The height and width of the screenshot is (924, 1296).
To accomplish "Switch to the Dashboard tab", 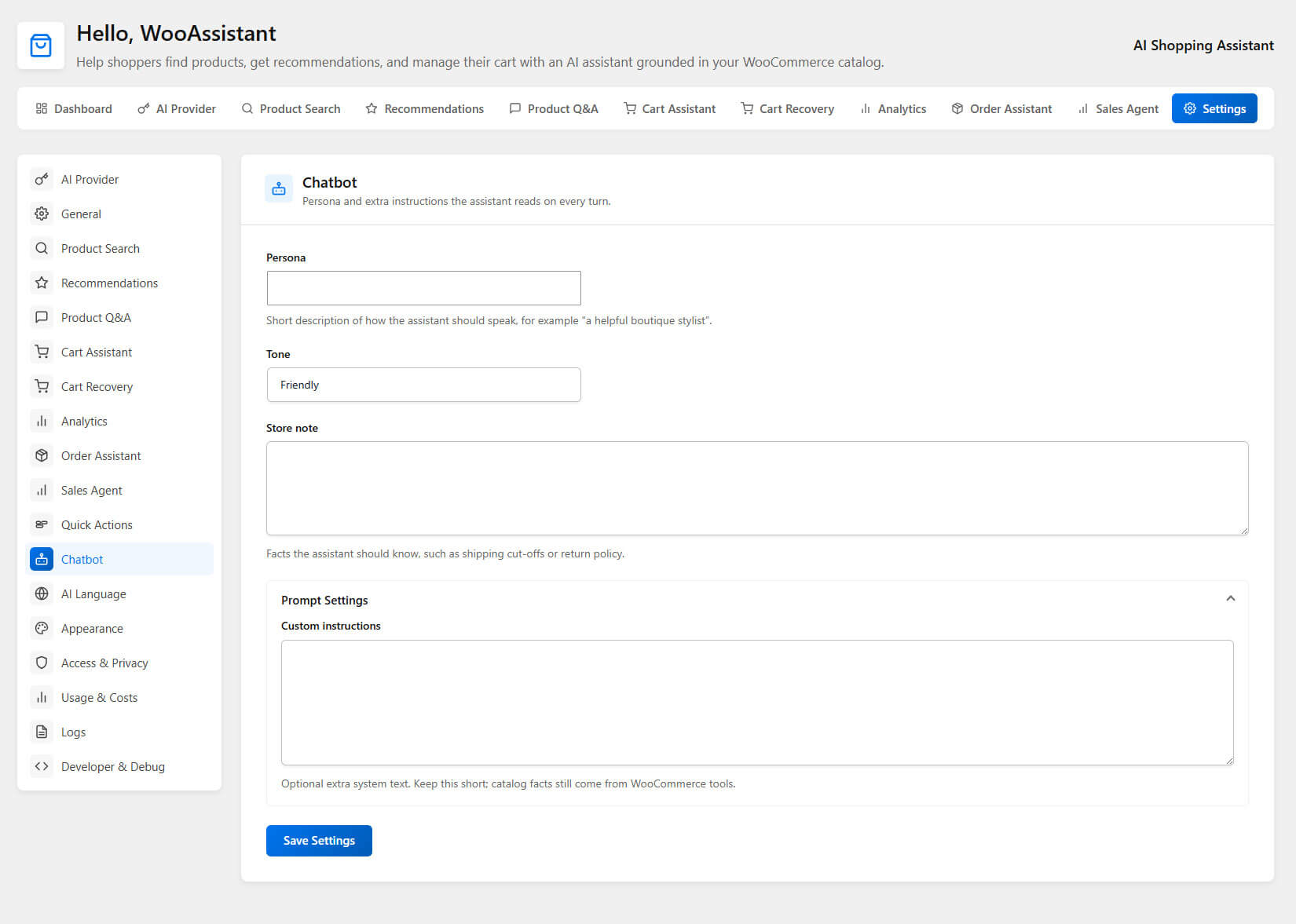I will [74, 108].
